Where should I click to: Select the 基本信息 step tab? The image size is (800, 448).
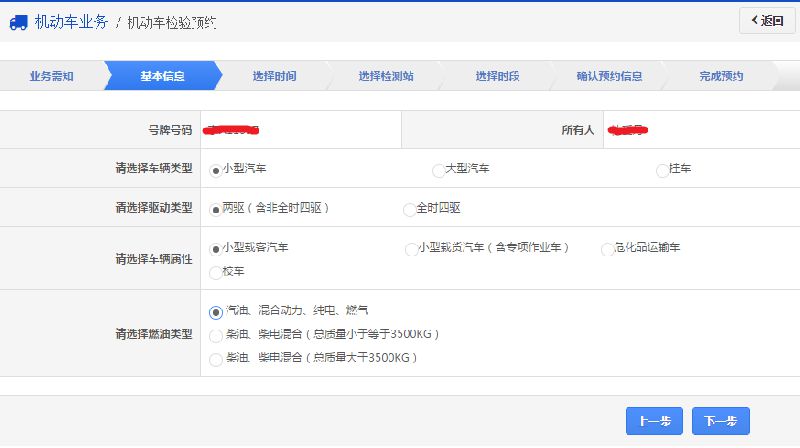(x=162, y=76)
